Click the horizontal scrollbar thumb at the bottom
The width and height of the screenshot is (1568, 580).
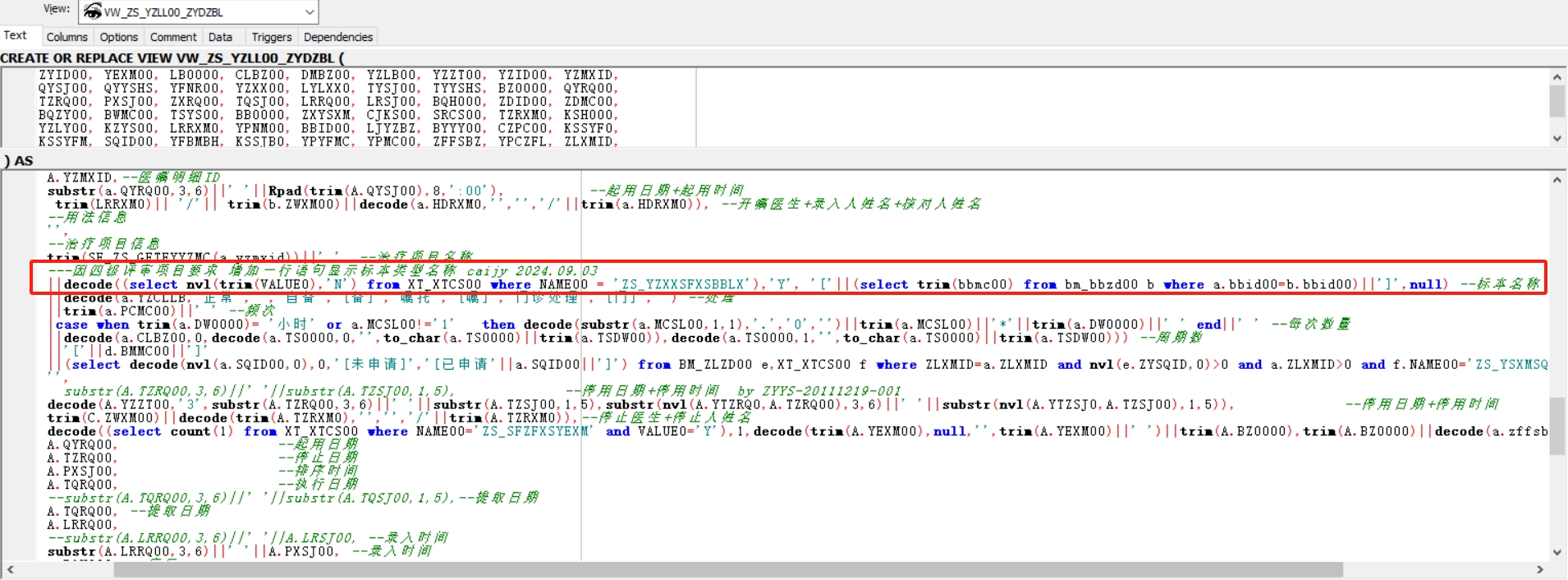[727, 570]
